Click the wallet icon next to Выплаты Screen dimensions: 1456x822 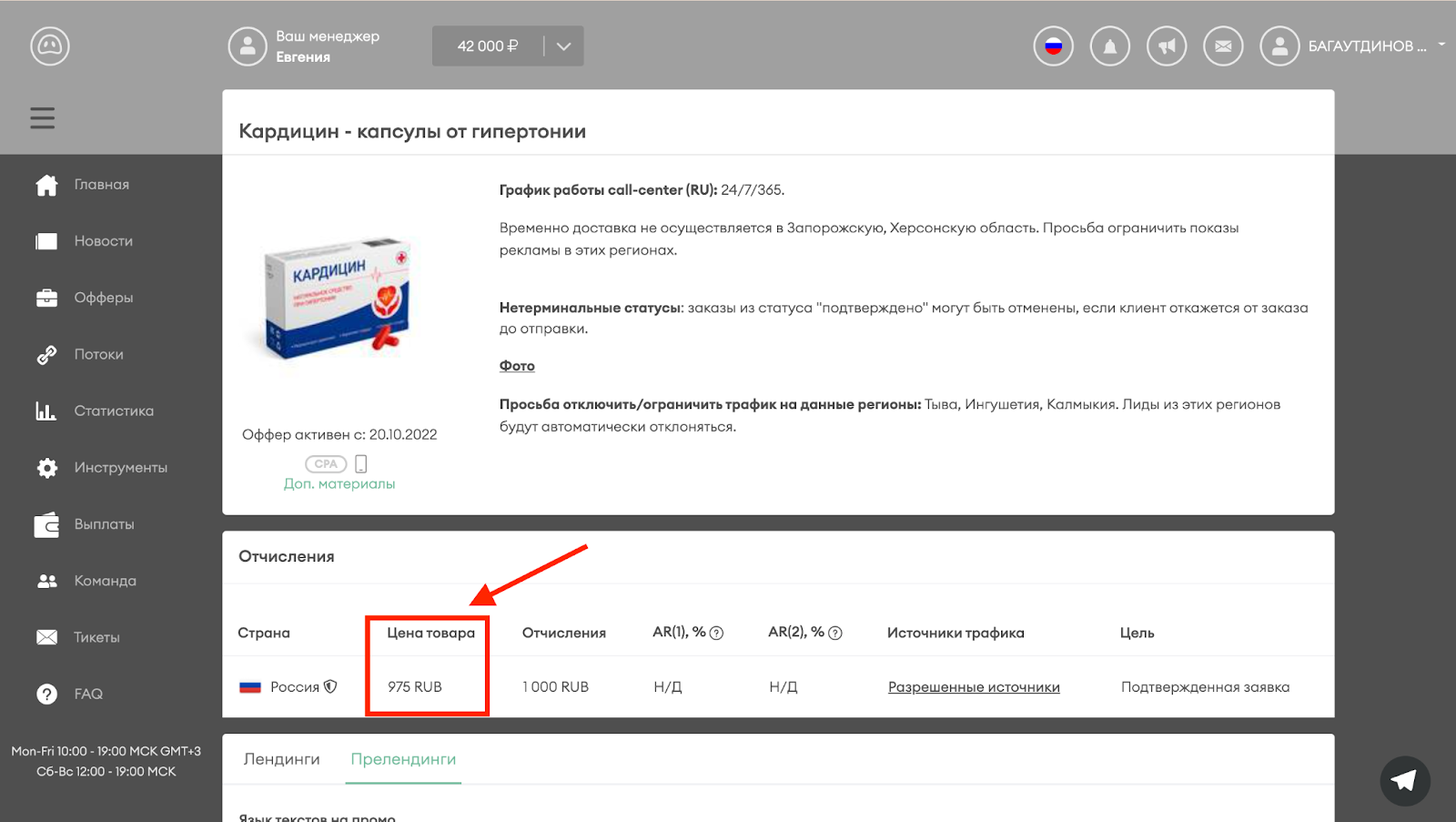pos(46,524)
